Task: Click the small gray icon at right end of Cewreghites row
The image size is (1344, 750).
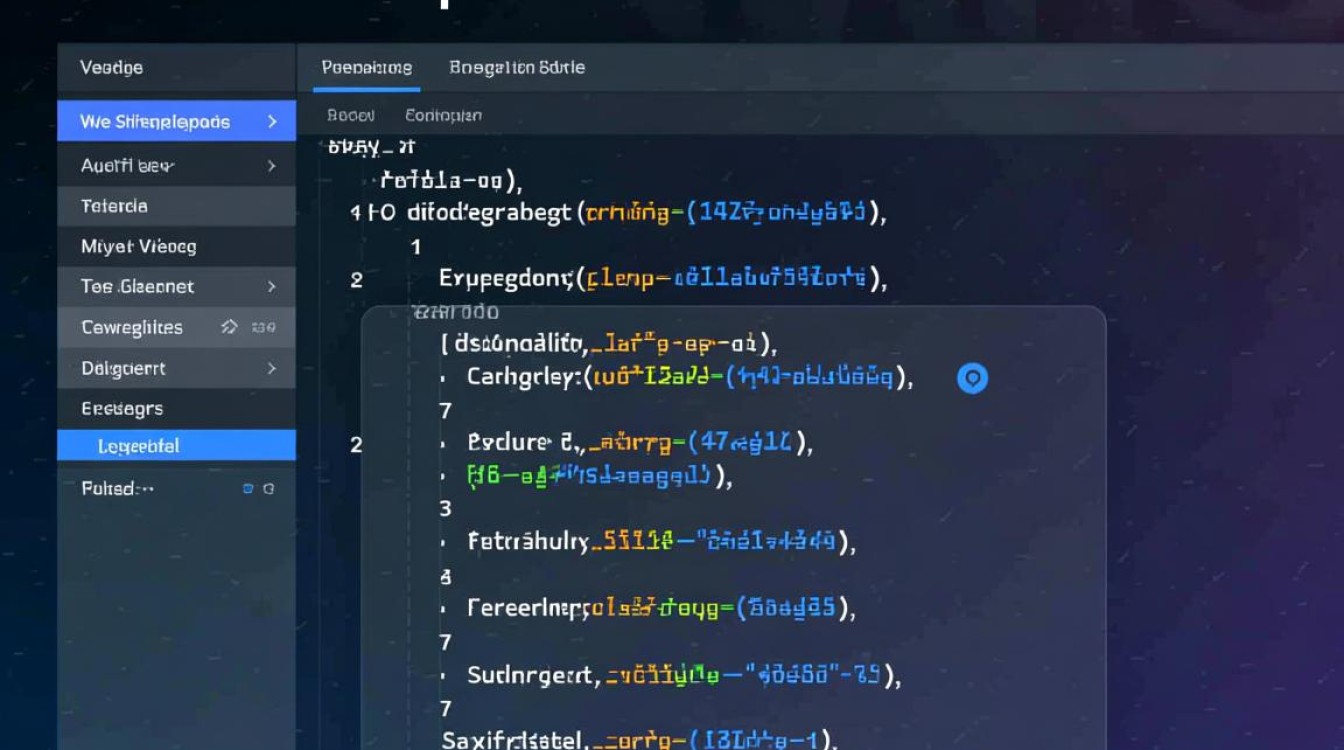Action: point(264,327)
